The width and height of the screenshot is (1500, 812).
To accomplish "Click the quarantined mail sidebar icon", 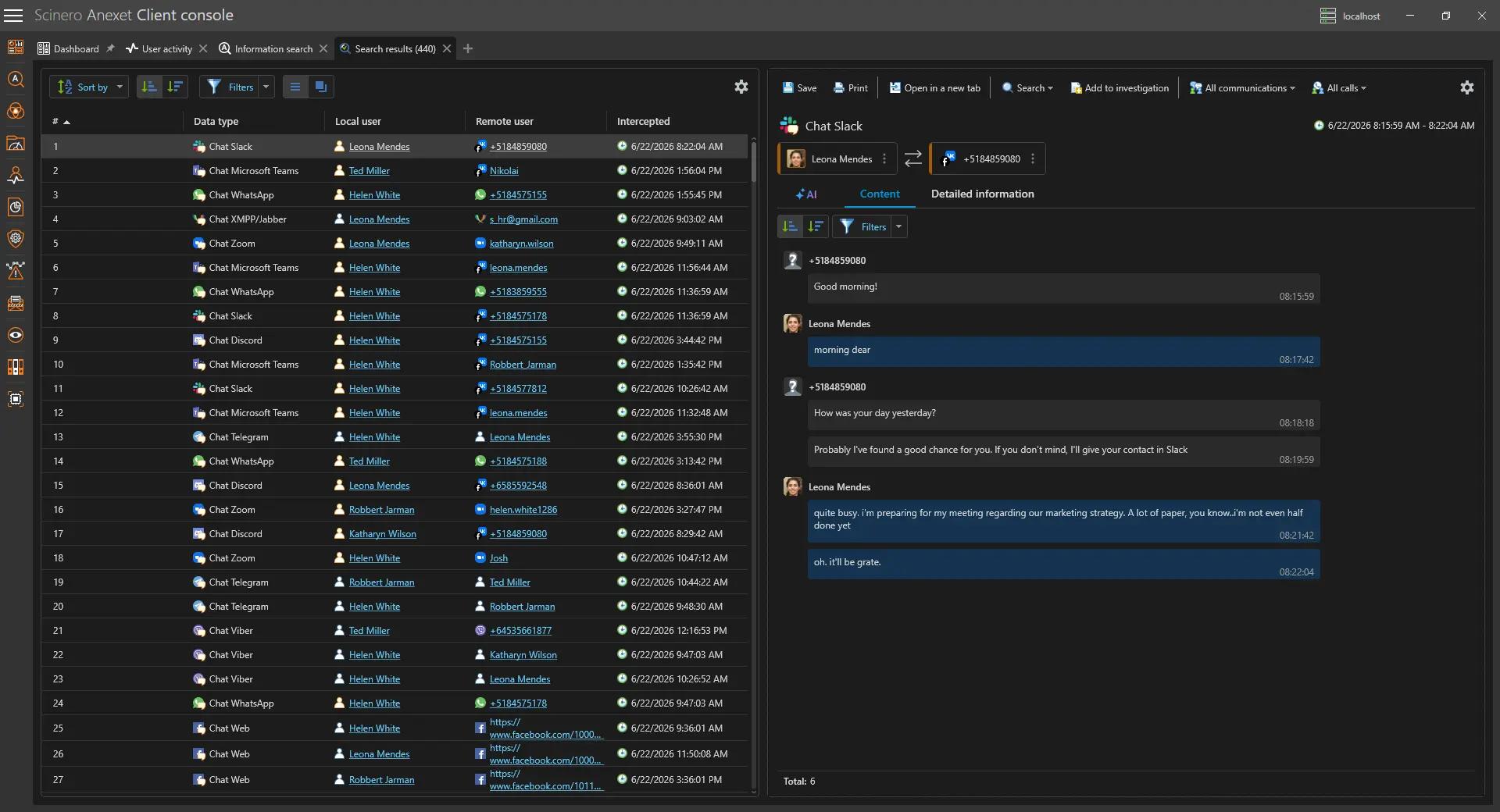I will [x=16, y=303].
